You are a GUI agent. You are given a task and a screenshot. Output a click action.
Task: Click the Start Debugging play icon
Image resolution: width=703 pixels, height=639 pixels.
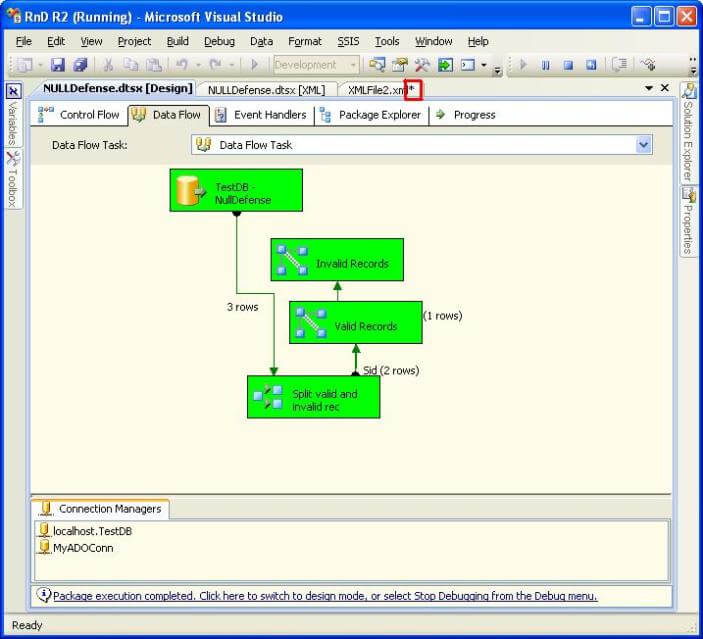[x=254, y=65]
